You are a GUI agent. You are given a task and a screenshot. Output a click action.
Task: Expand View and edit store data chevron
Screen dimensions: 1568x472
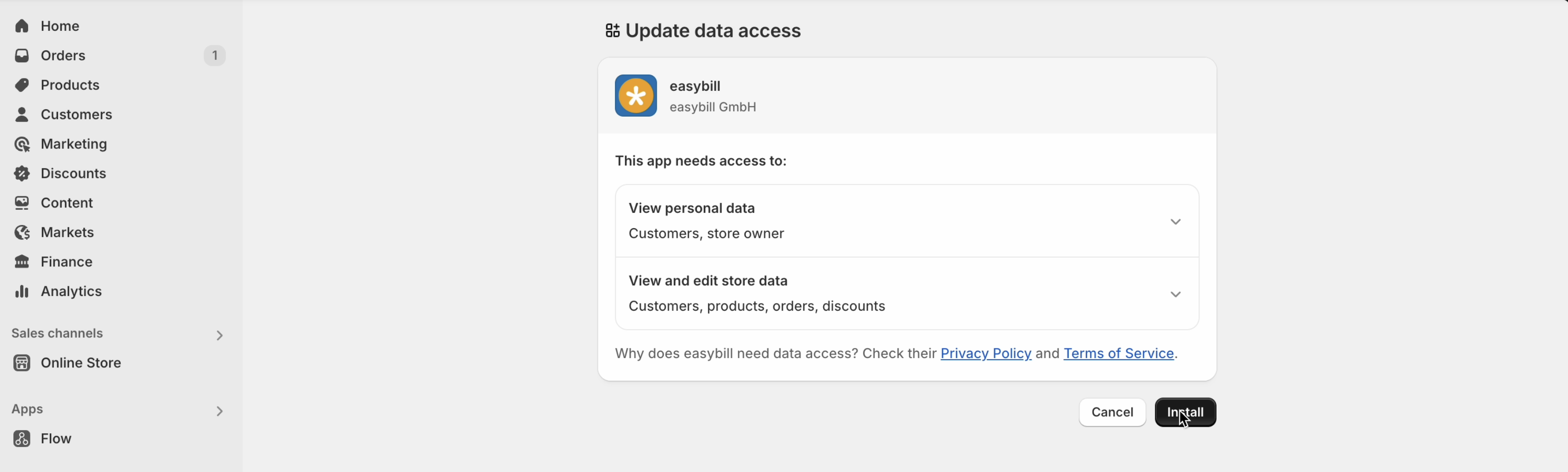pos(1176,295)
